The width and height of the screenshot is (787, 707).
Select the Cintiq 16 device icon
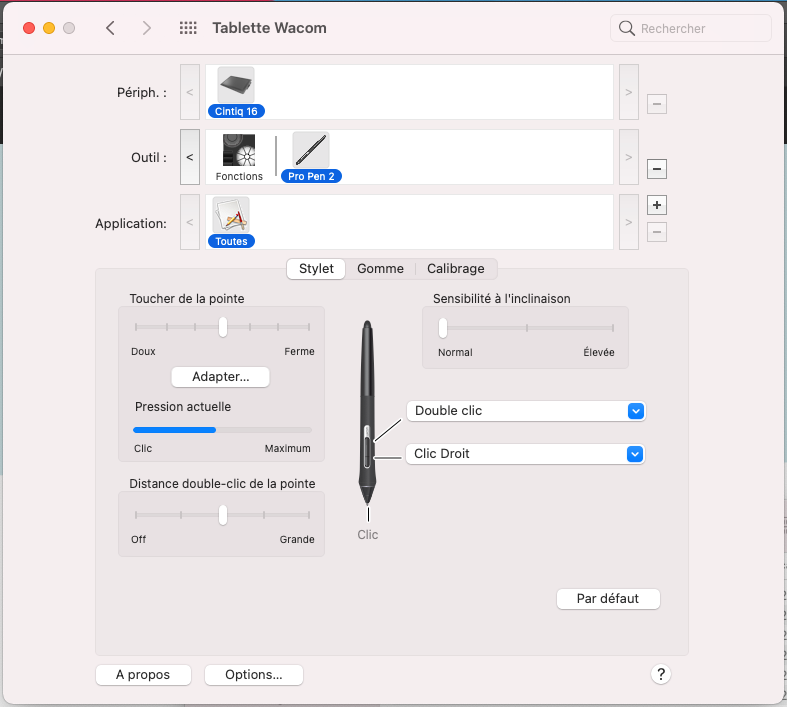click(236, 86)
